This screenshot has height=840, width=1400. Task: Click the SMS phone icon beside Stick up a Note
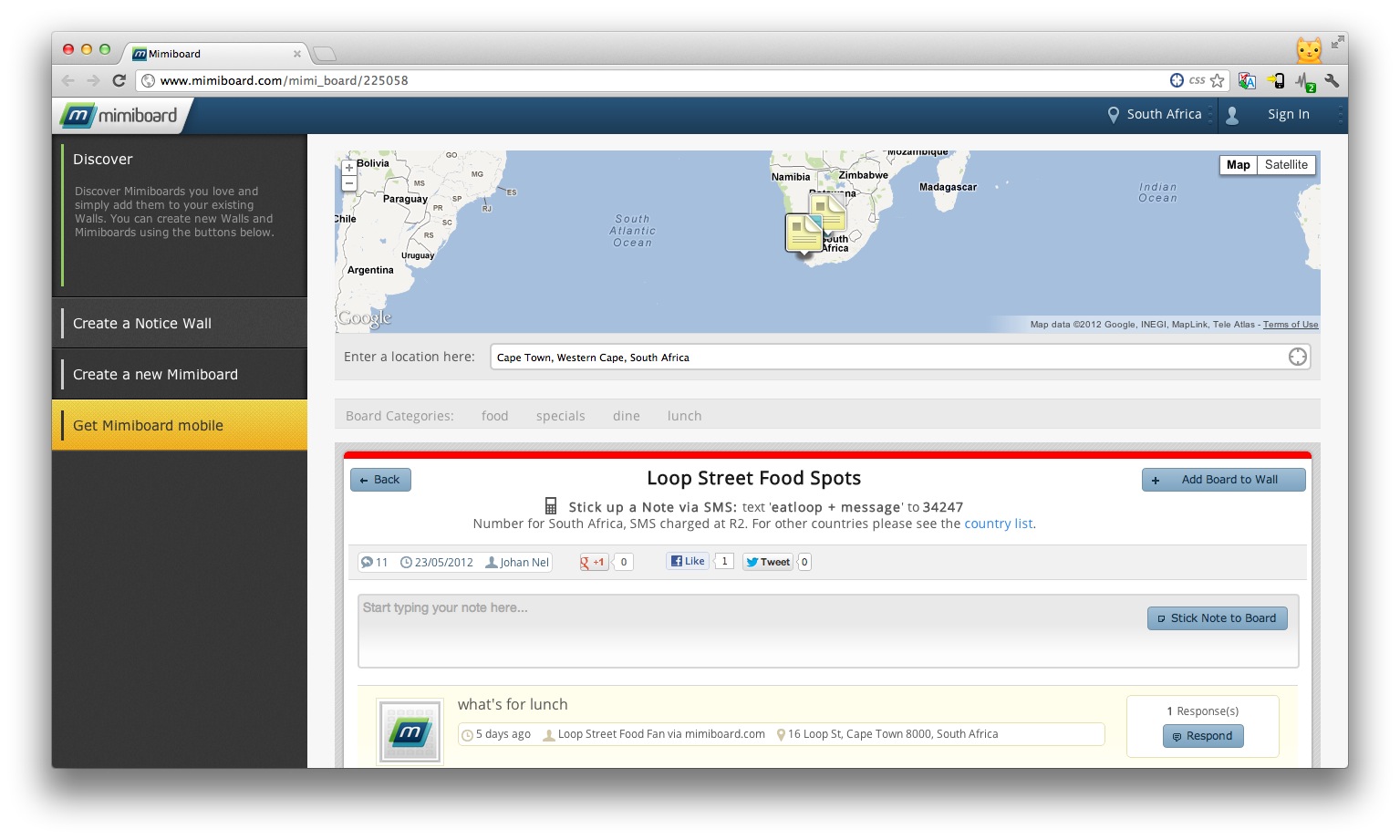pyautogui.click(x=551, y=506)
